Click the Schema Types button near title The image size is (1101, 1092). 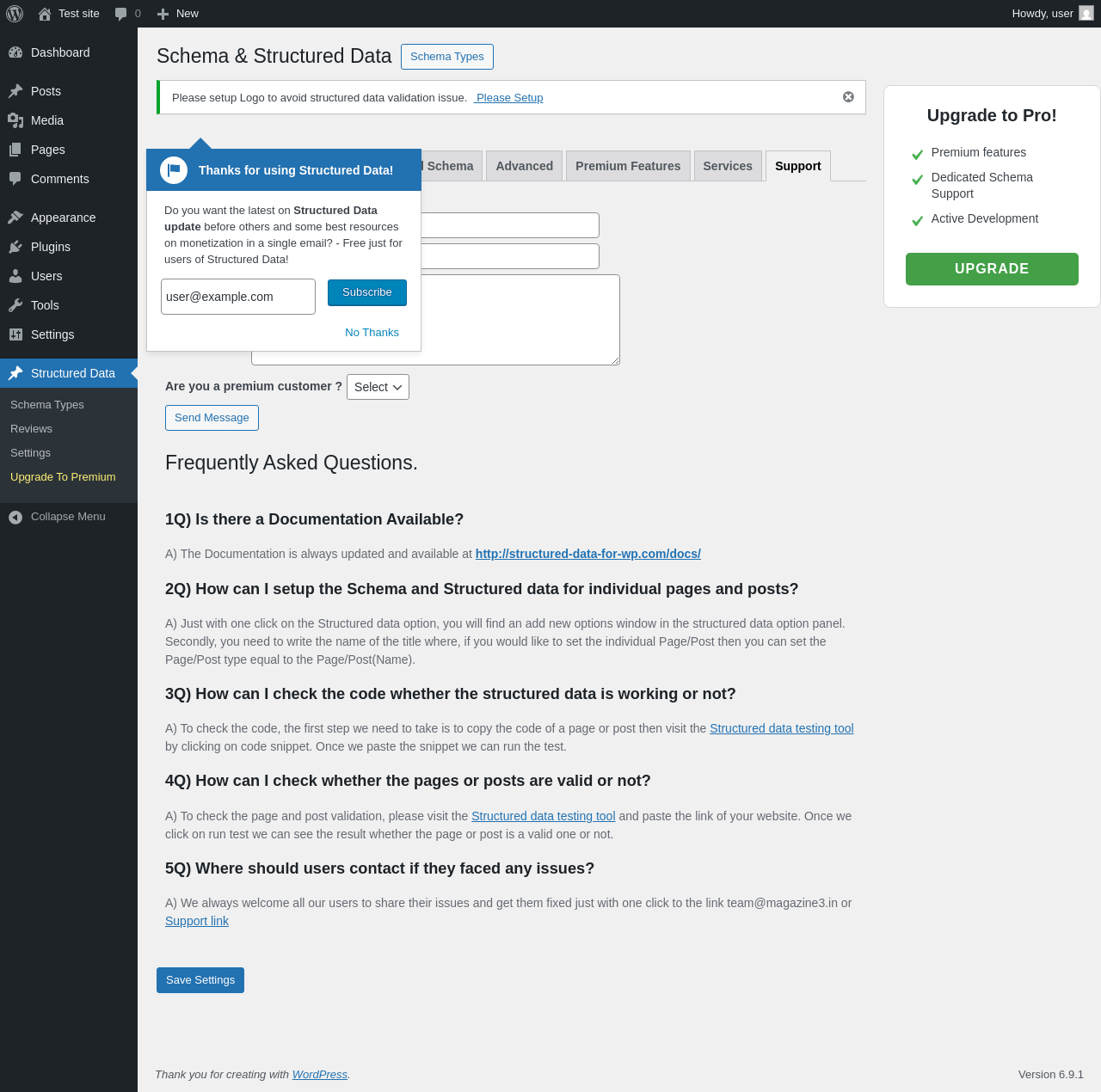point(447,57)
